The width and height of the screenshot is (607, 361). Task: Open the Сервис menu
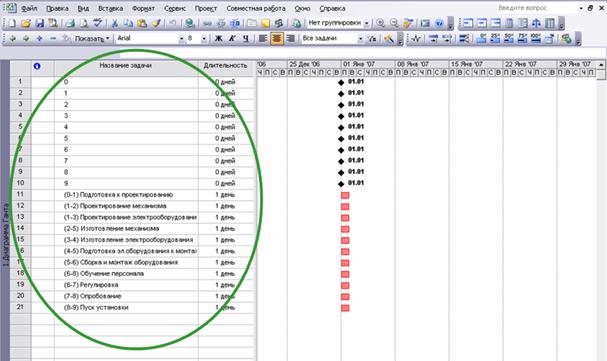point(175,8)
